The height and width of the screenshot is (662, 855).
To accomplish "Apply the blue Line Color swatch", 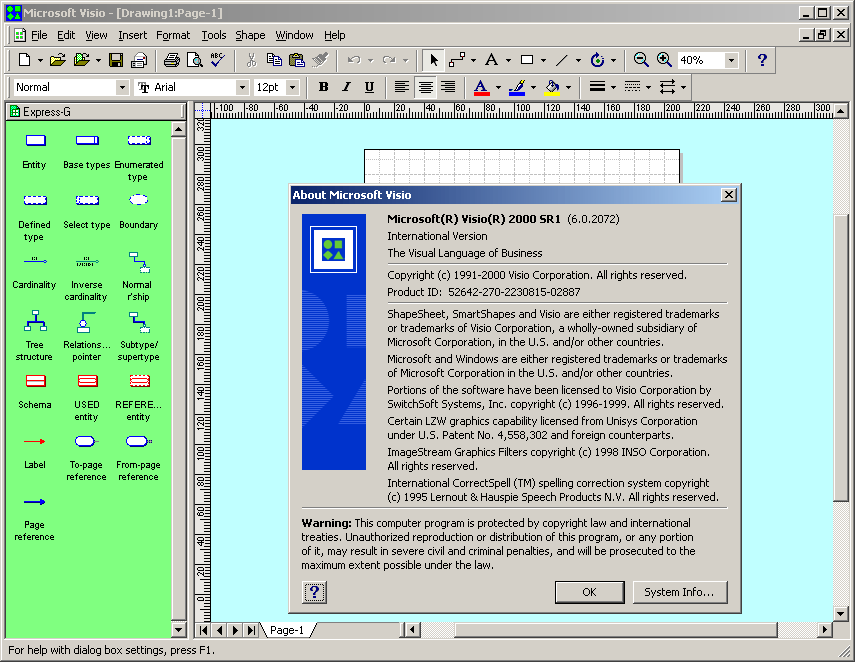I will point(516,87).
